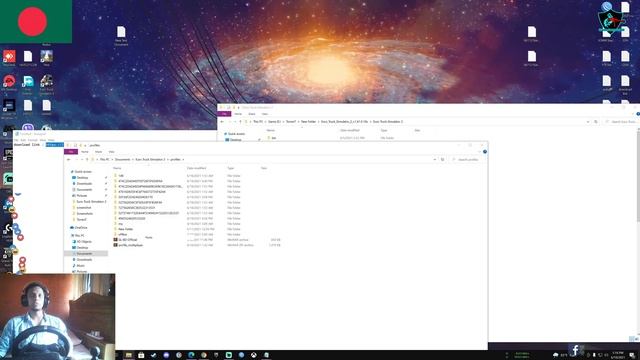Select 3D Objects in profiles navigation pane
Screen dimensions: 640x360
84,242
